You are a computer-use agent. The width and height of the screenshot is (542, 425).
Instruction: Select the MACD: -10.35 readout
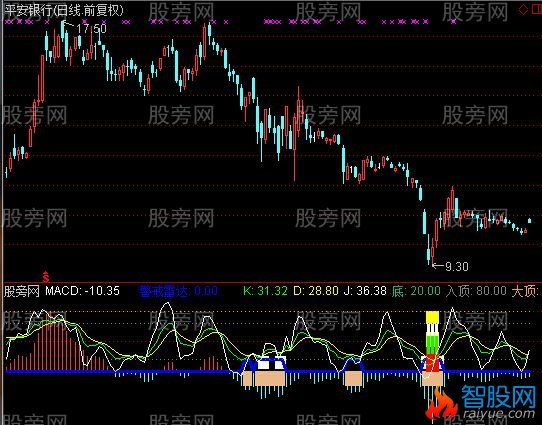tap(82, 291)
